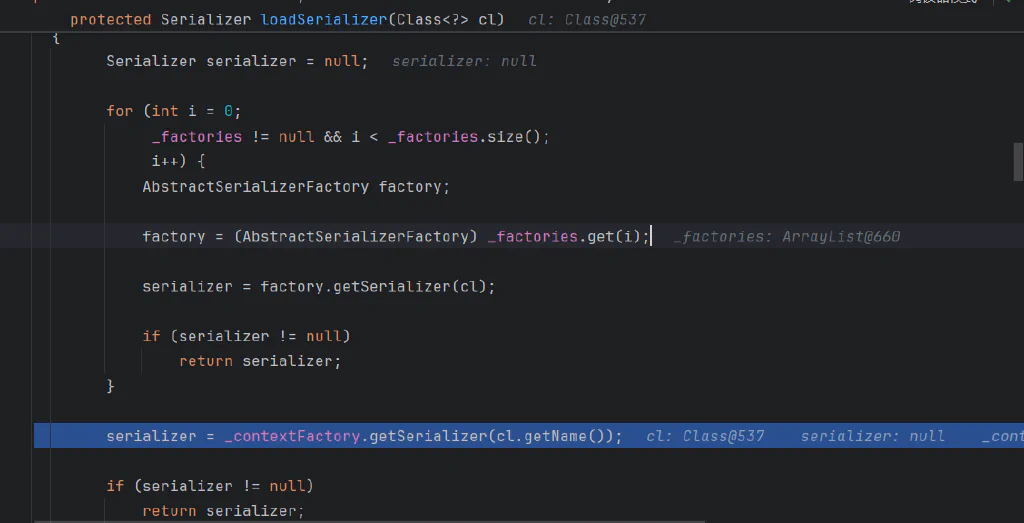
Task: Select the highlighted execution line with _contextFactory
Action: [x=529, y=436]
